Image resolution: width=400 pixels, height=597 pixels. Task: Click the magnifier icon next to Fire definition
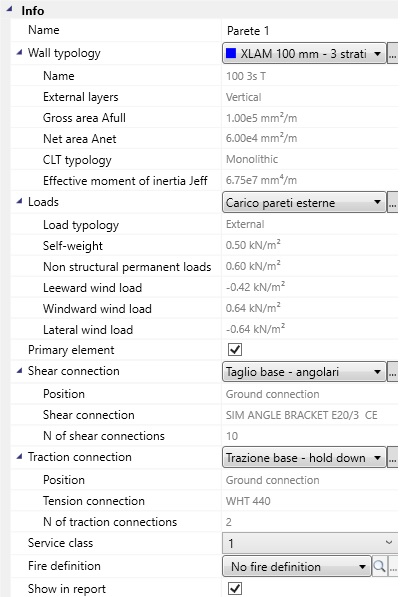(379, 567)
